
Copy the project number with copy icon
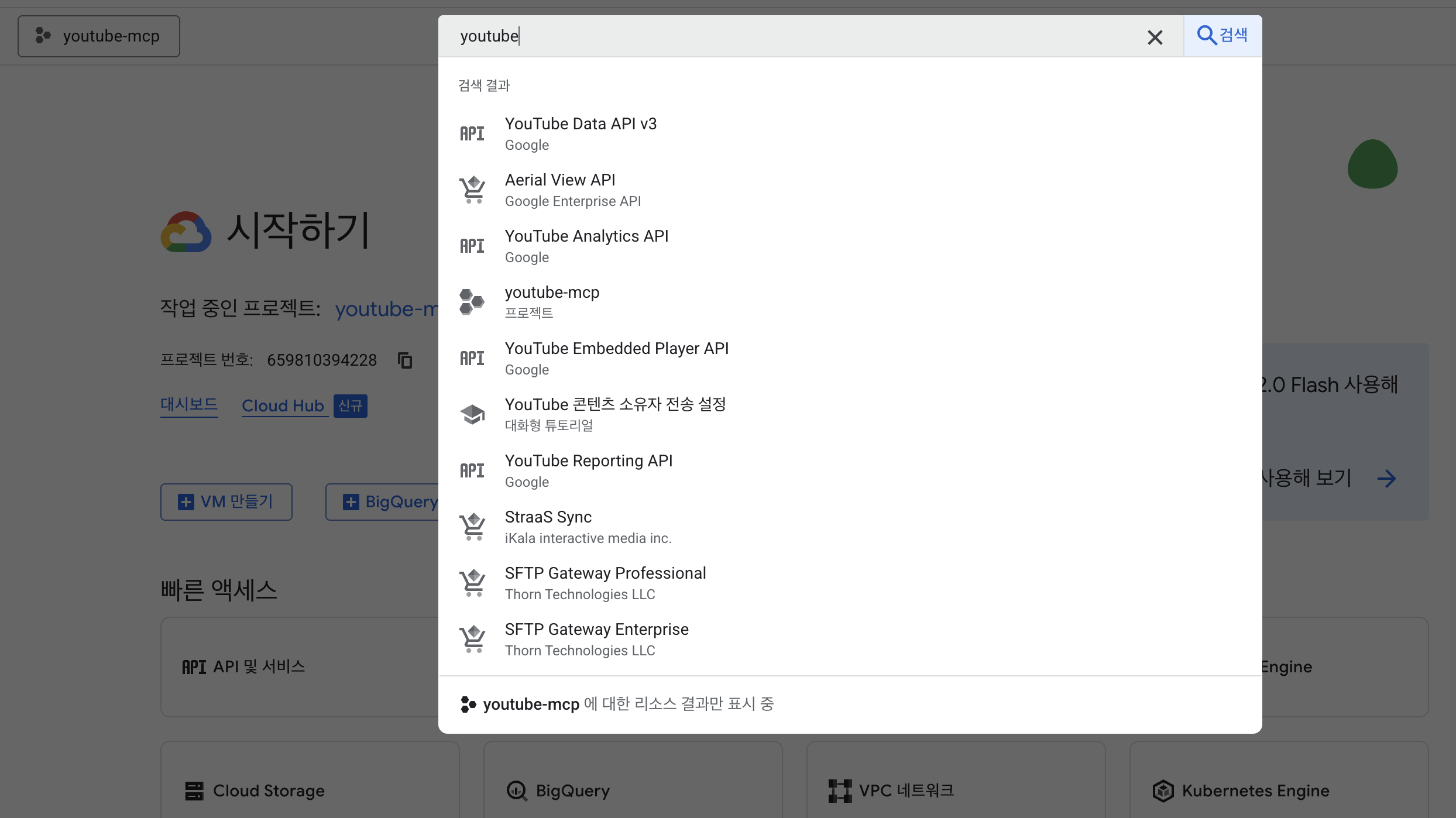pos(405,360)
